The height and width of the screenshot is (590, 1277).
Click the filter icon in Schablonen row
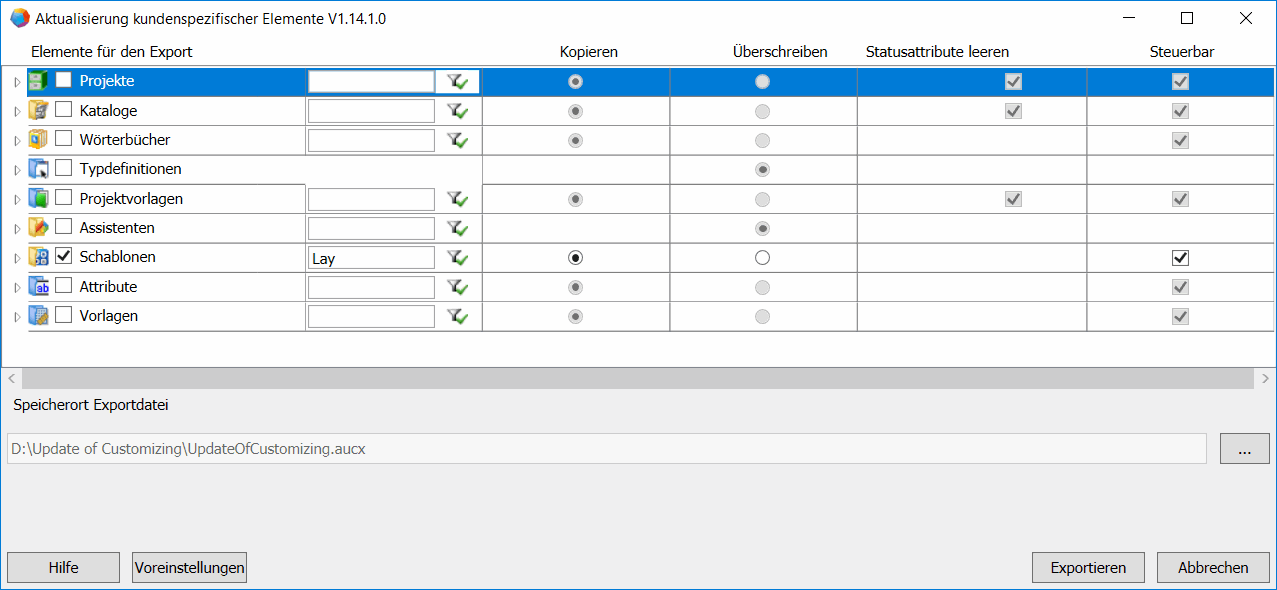[458, 258]
